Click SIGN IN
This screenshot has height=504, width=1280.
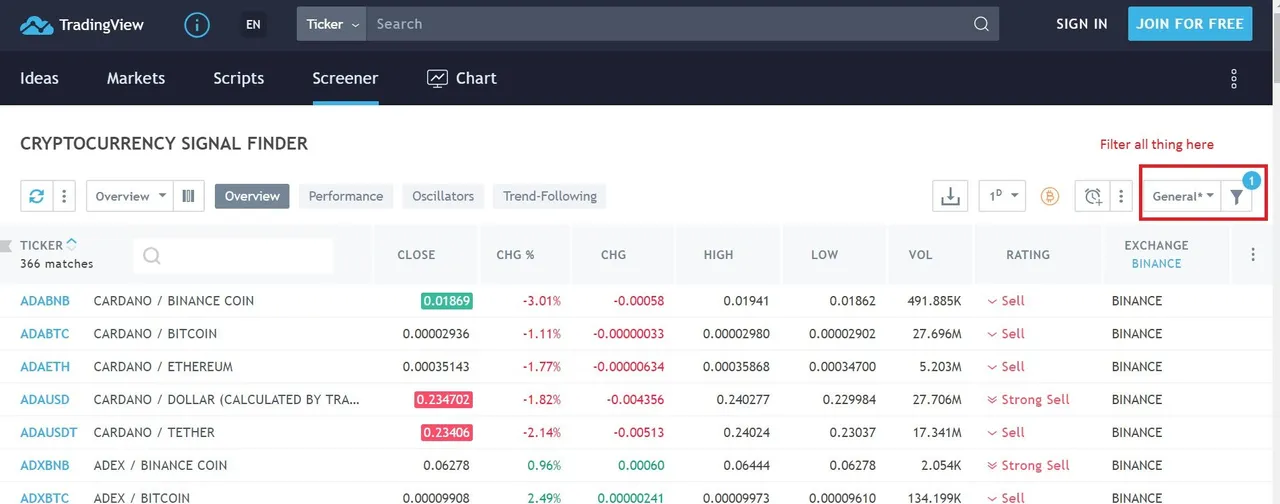[x=1082, y=24]
